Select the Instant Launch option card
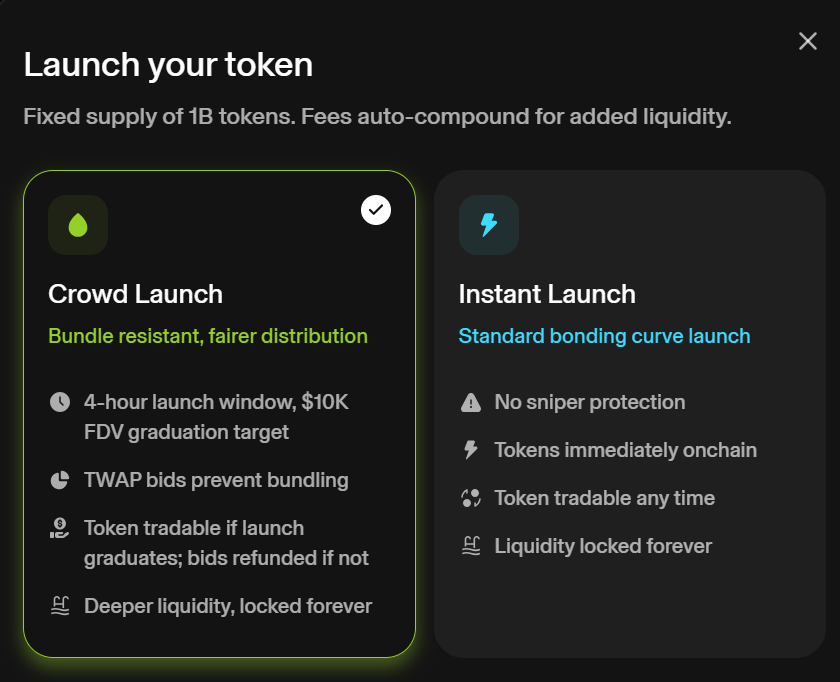The image size is (840, 682). coord(629,414)
